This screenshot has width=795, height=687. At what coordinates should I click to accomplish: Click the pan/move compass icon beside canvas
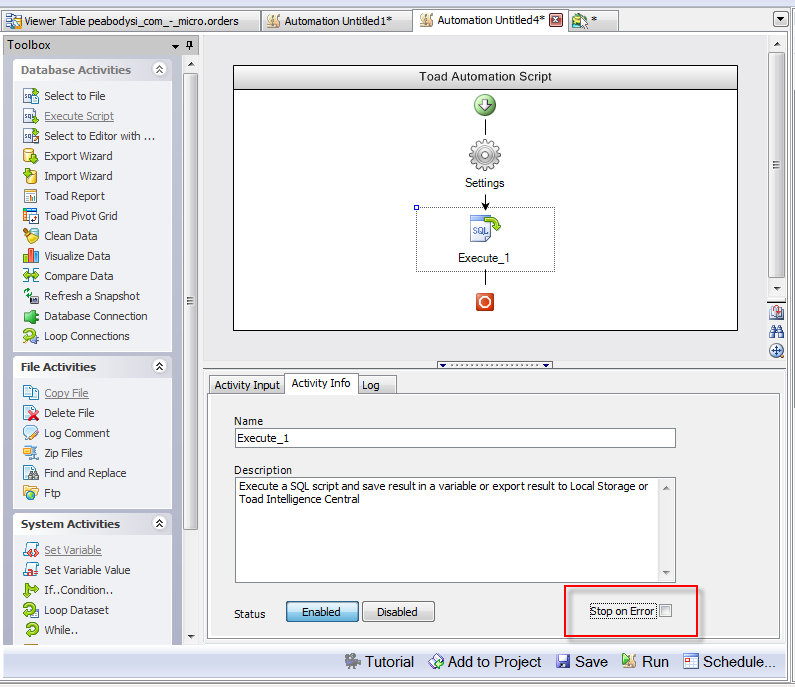(776, 351)
